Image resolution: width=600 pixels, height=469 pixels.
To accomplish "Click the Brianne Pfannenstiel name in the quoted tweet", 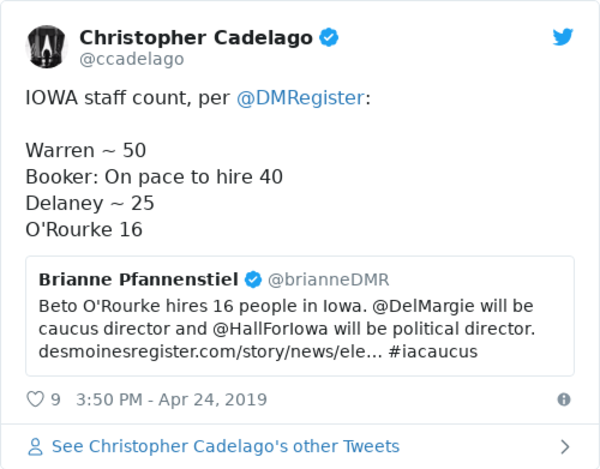I will pos(139,279).
